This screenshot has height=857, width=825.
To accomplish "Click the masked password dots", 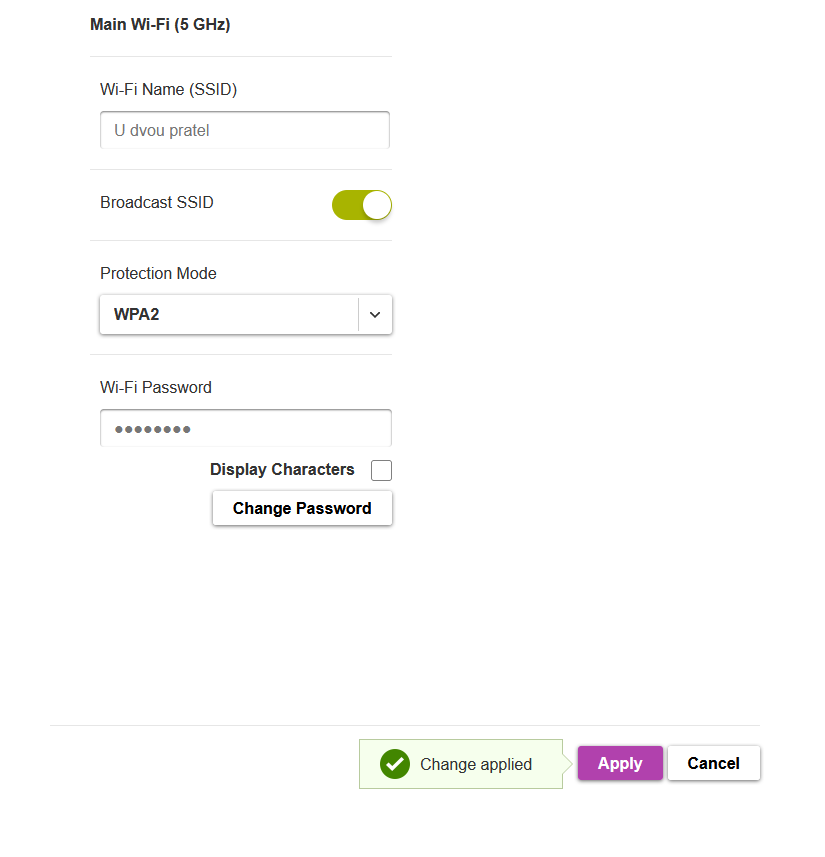I will click(152, 430).
